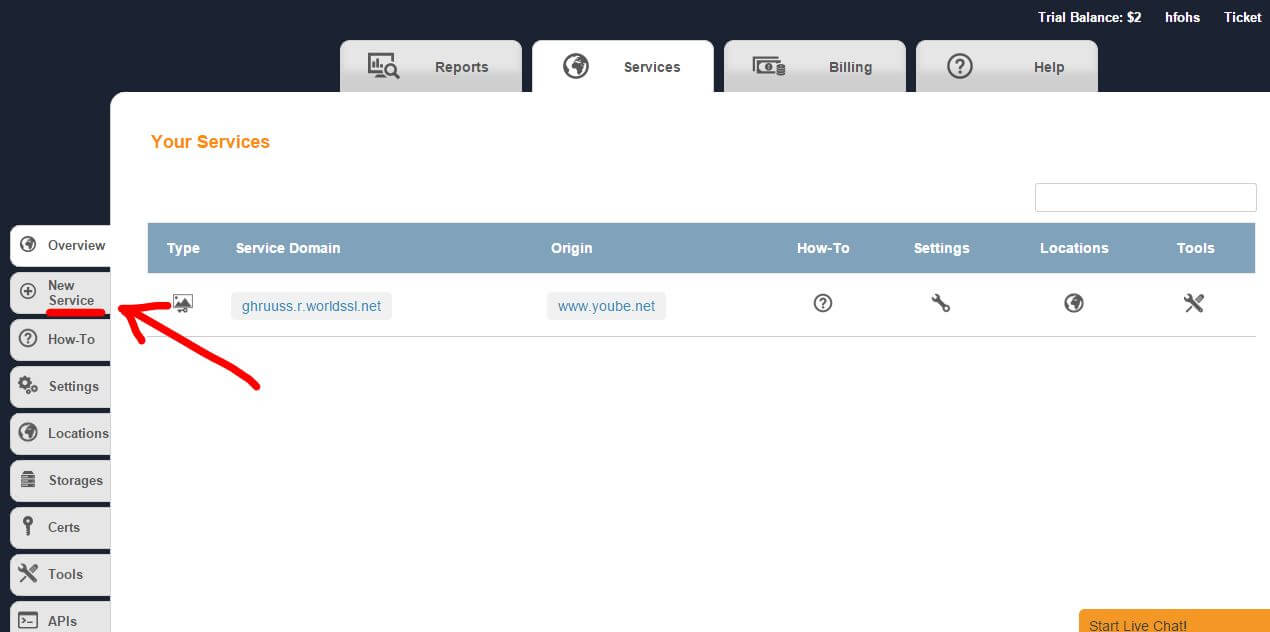Image resolution: width=1270 pixels, height=632 pixels.
Task: Open wrench settings icon for ghruuss service
Action: (x=941, y=303)
